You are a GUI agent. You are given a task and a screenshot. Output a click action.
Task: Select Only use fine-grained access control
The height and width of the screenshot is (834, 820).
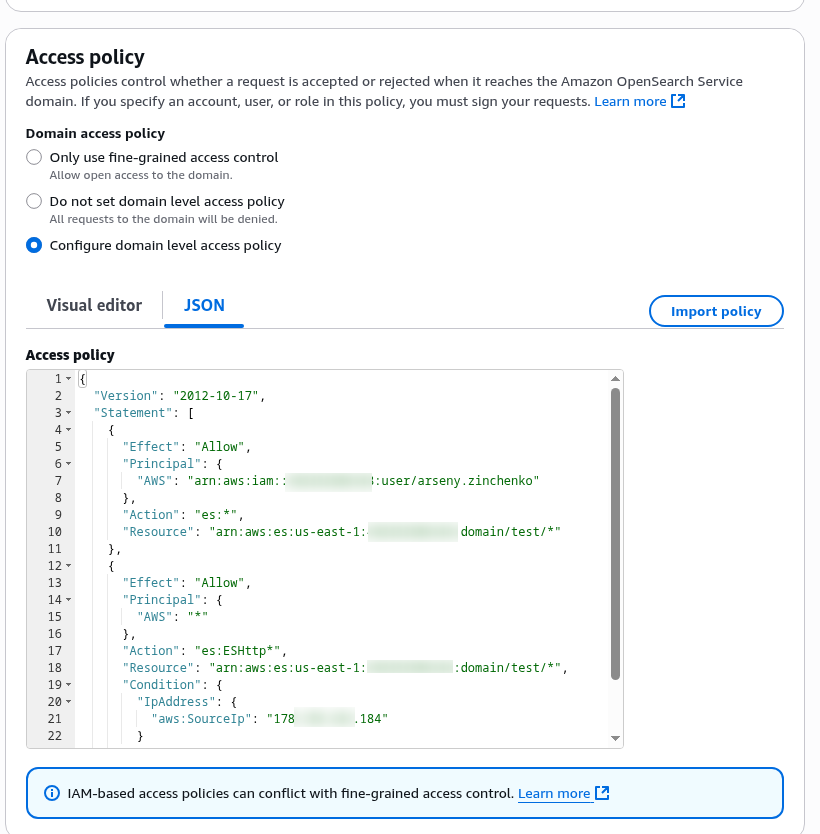pos(34,157)
